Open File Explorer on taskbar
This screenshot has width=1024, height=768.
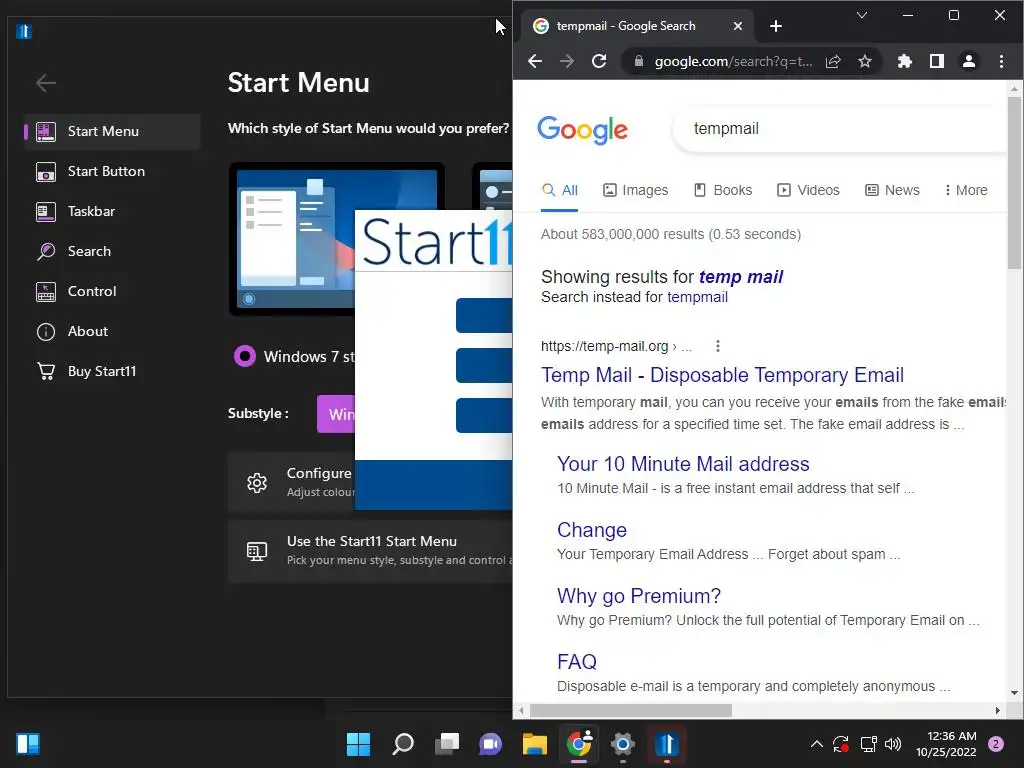pos(534,744)
